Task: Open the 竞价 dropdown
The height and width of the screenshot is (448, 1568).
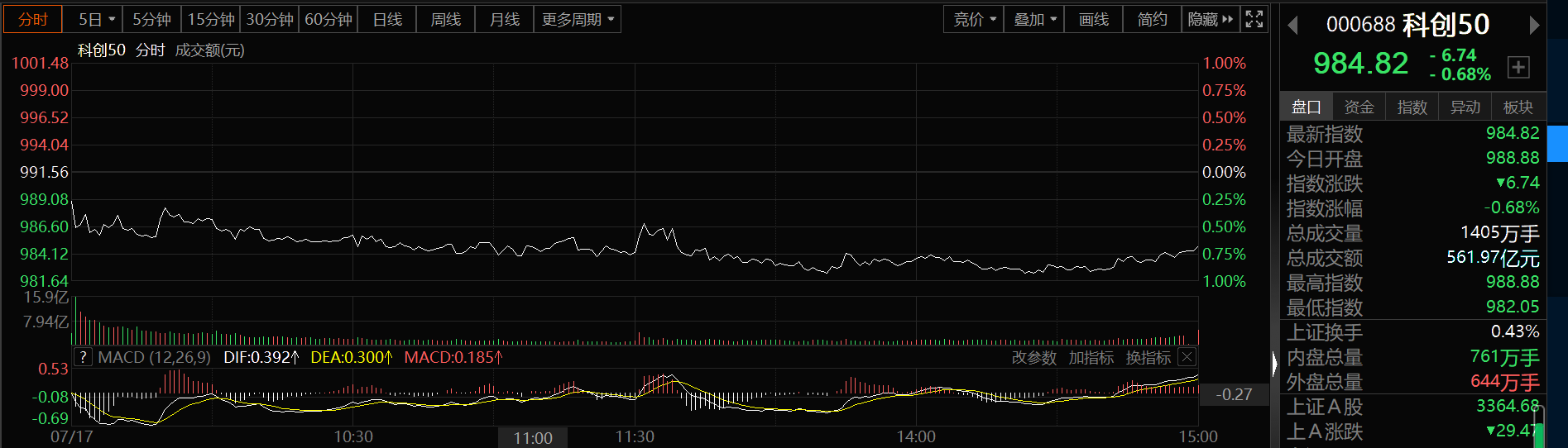Action: 974,19
